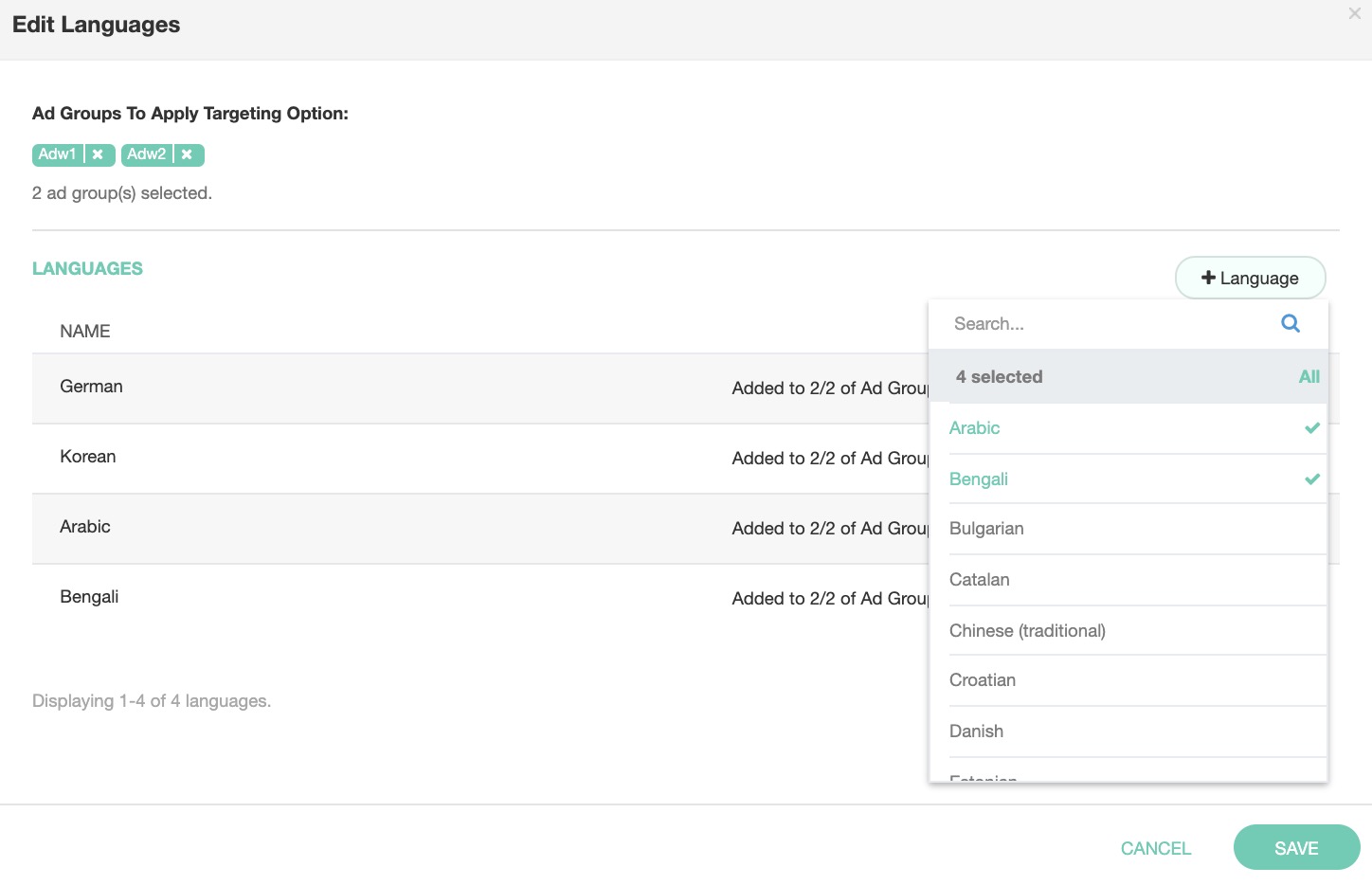This screenshot has height=885, width=1372.
Task: Open the add Language dropdown button
Action: pos(1250,278)
